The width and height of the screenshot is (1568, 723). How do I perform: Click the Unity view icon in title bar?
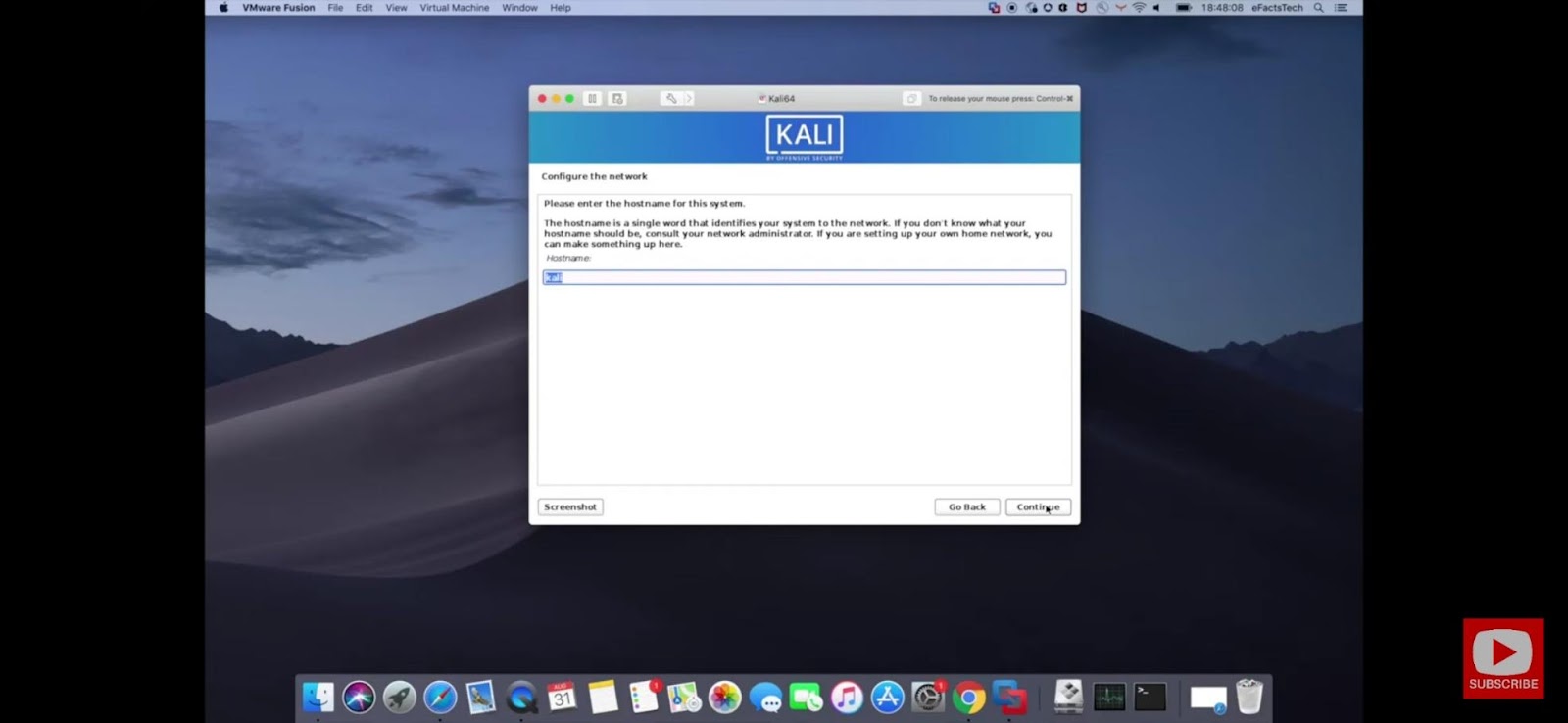tap(911, 98)
